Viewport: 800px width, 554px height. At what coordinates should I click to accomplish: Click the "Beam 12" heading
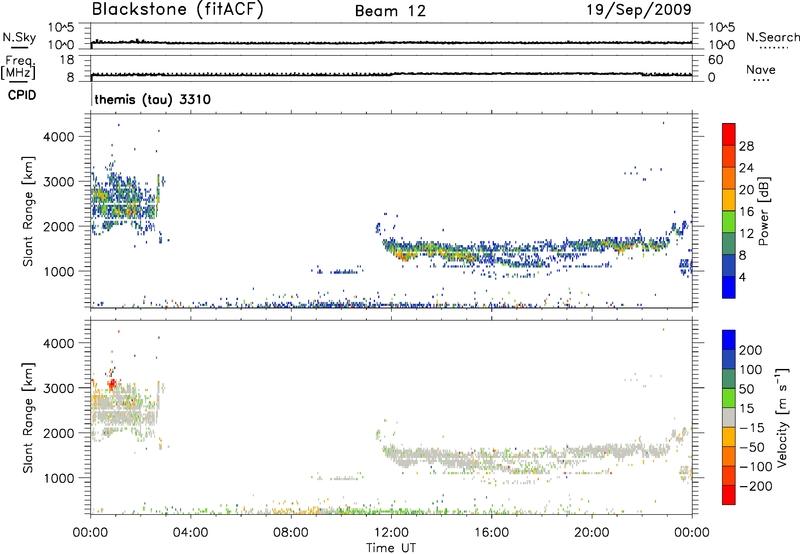click(x=390, y=11)
